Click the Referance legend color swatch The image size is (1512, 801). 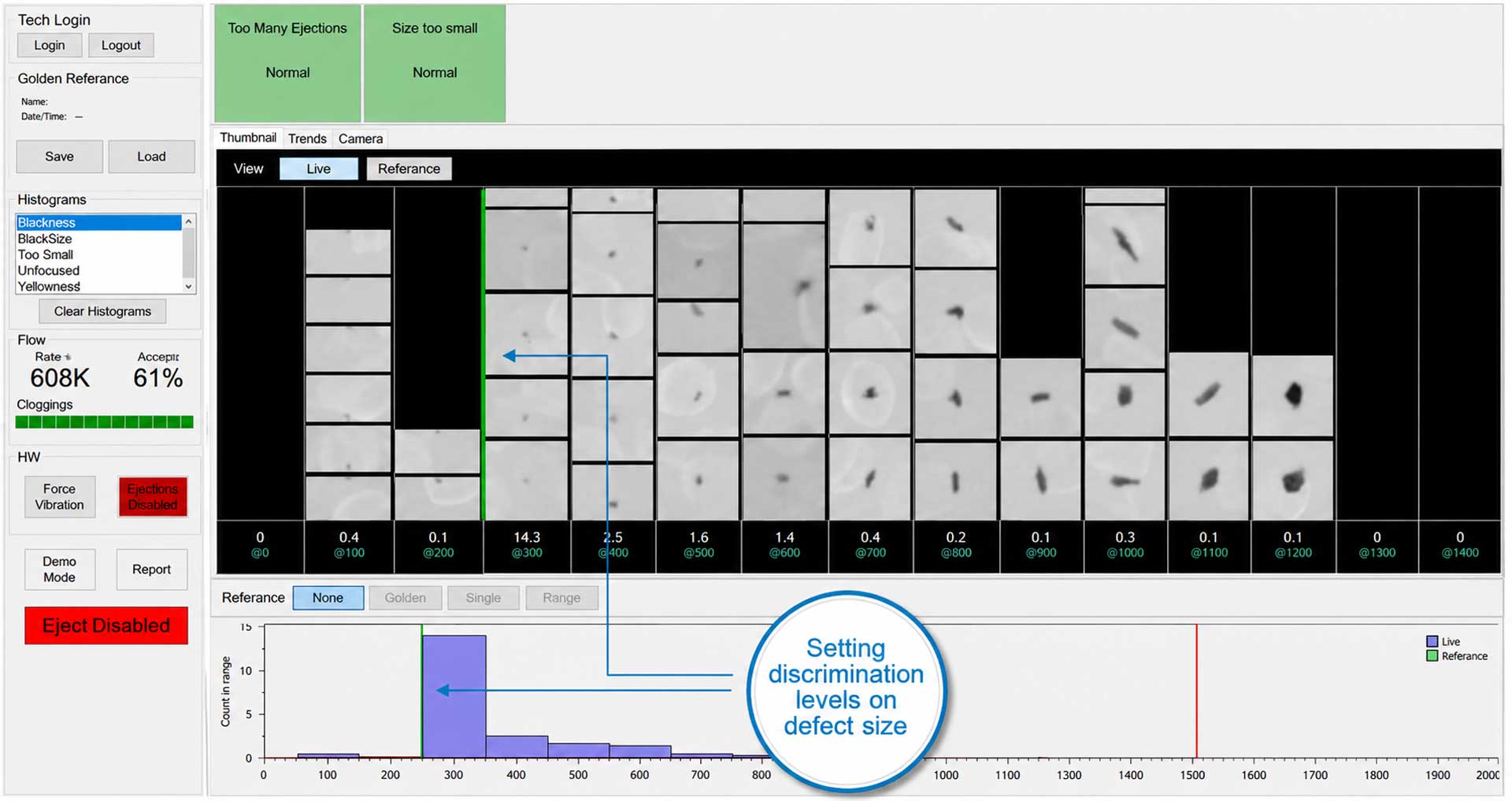(1432, 656)
